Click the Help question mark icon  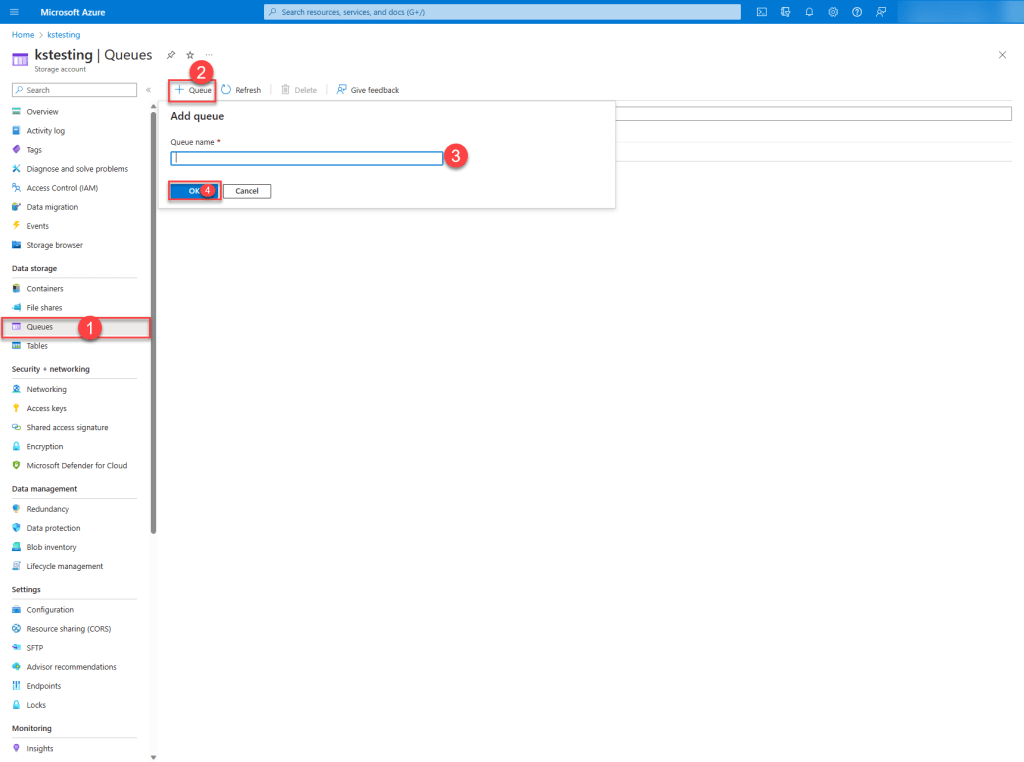[x=857, y=12]
